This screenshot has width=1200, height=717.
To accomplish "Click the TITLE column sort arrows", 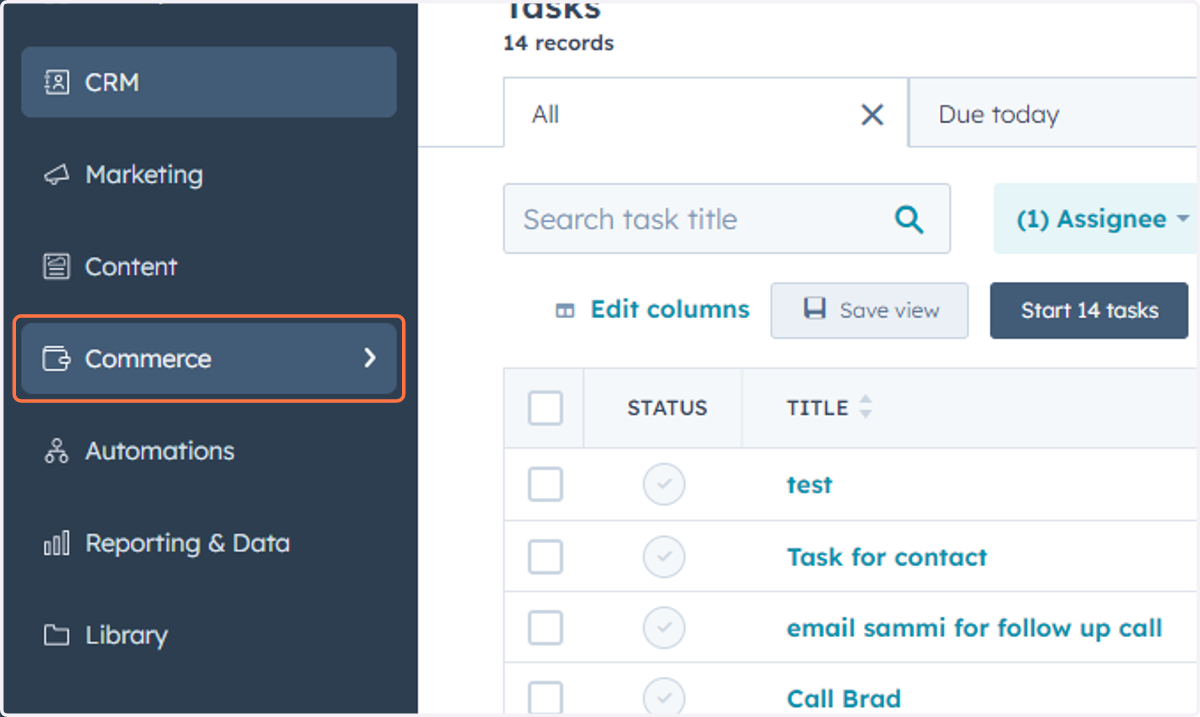I will pos(866,408).
